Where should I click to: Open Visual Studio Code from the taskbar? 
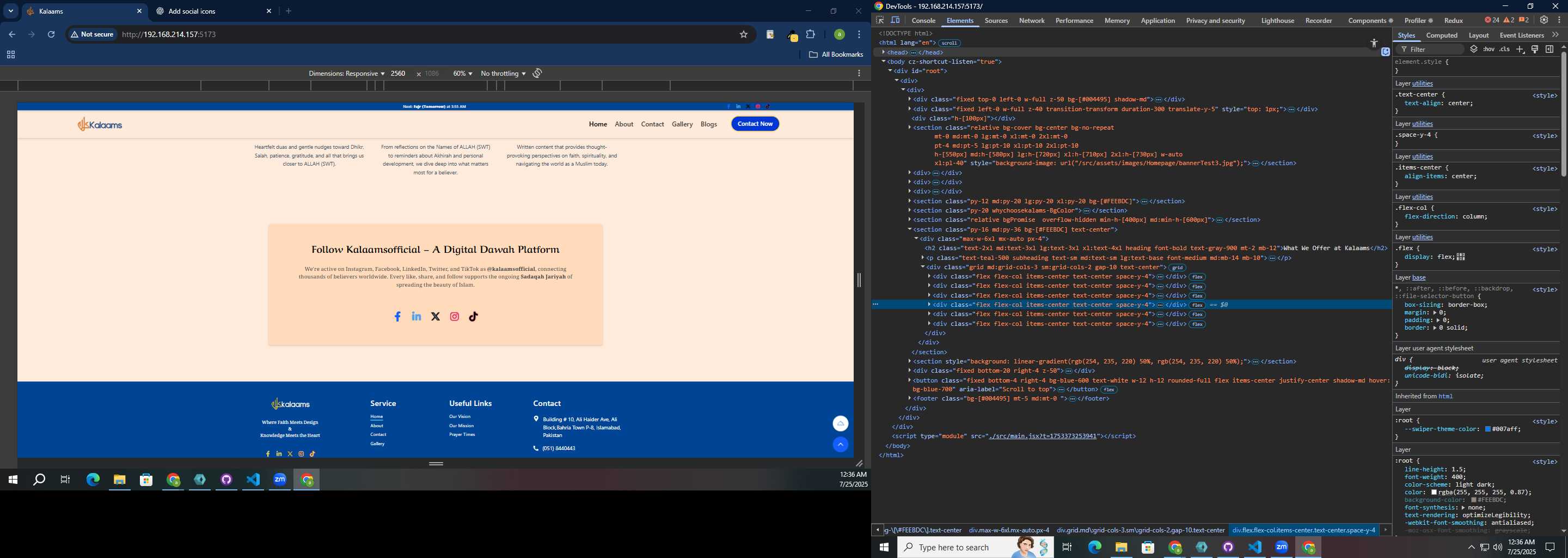click(x=253, y=480)
